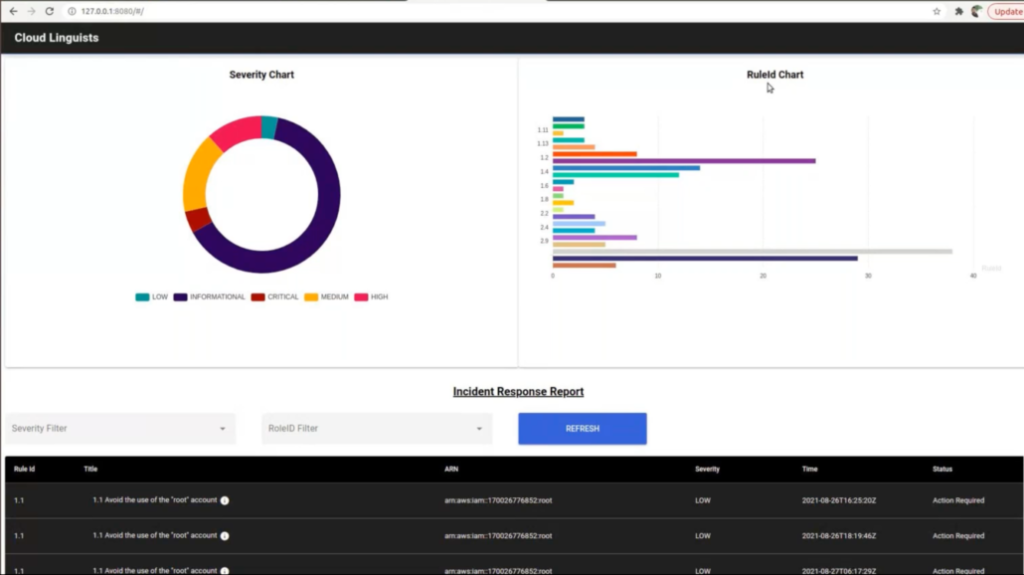Open info icon for row timed 2021-08-27T06:17:29Z
The height and width of the screenshot is (575, 1024).
click(x=225, y=571)
